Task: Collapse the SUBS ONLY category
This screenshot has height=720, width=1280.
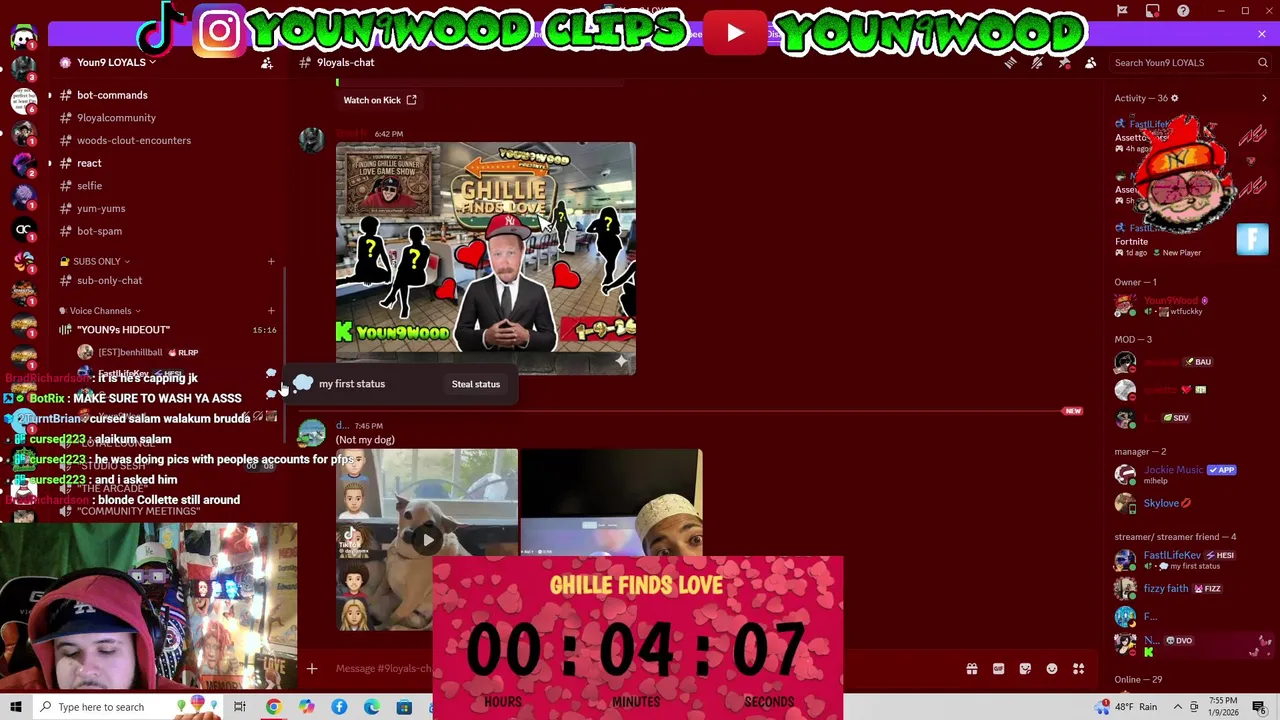Action: coord(95,261)
